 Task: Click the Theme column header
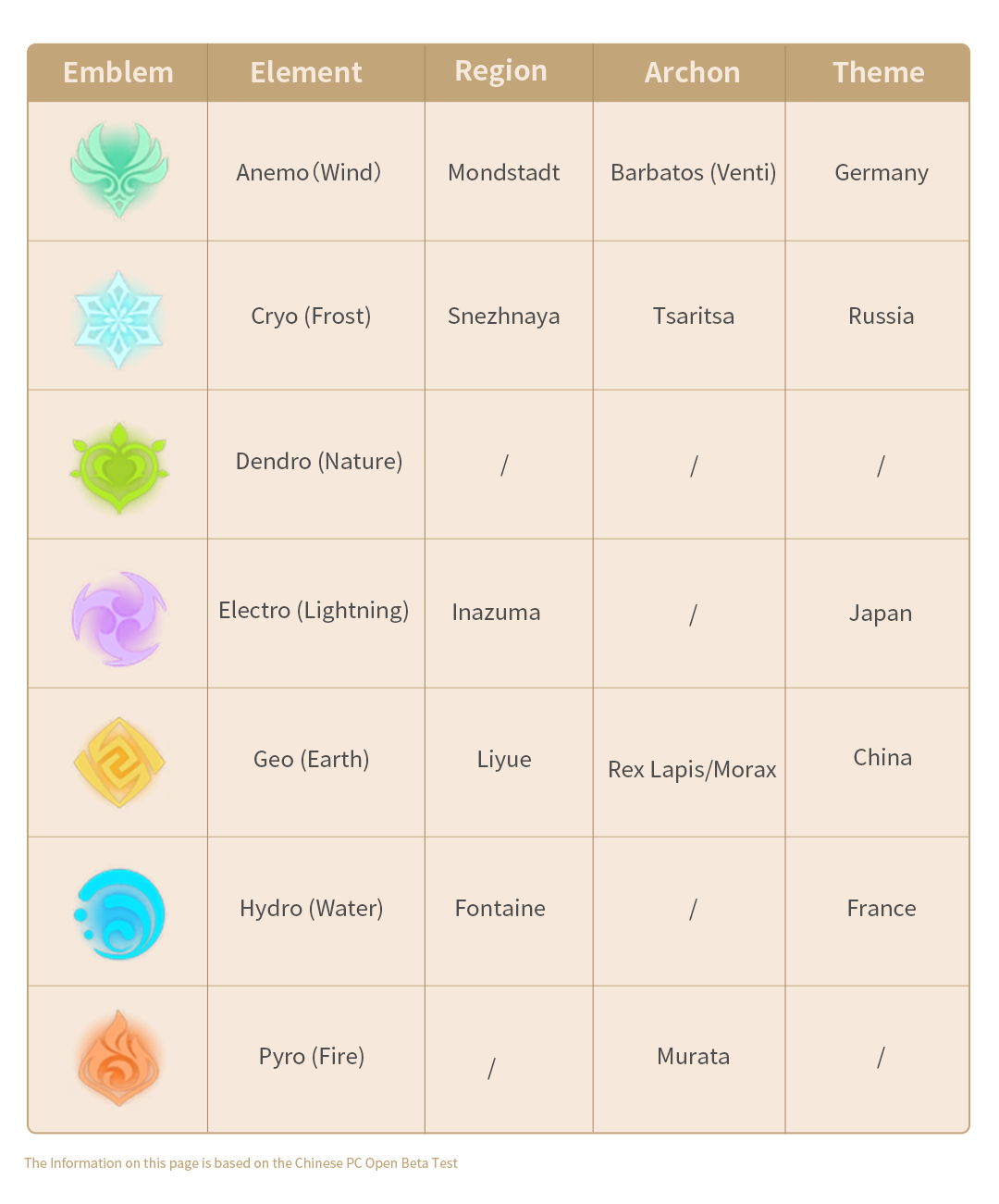point(879,72)
